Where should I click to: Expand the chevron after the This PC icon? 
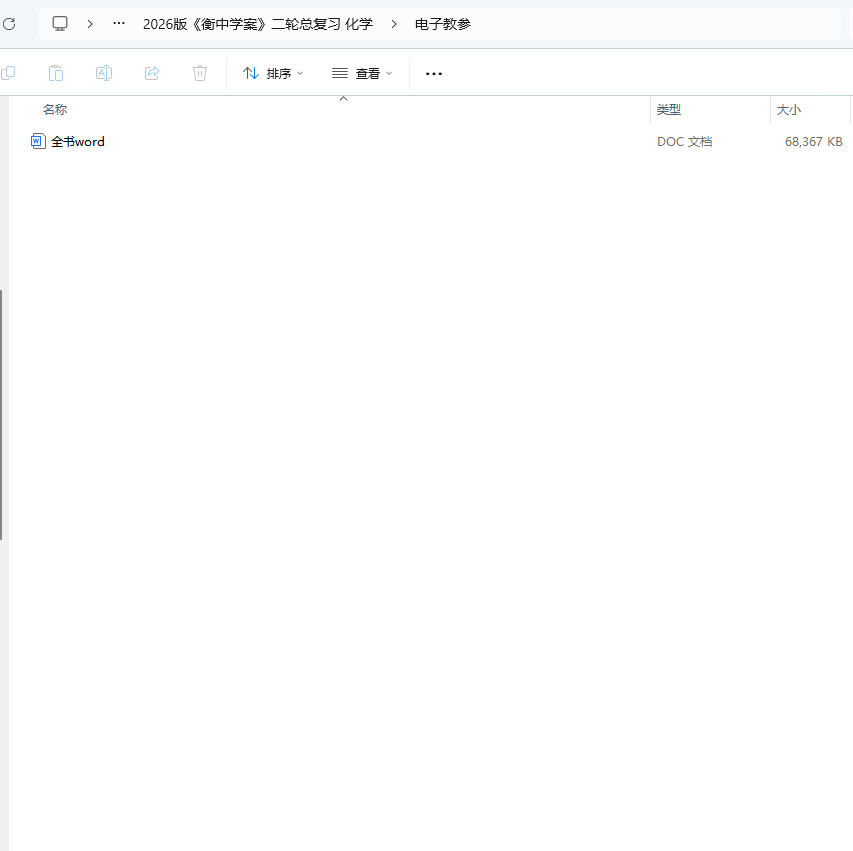tap(90, 23)
